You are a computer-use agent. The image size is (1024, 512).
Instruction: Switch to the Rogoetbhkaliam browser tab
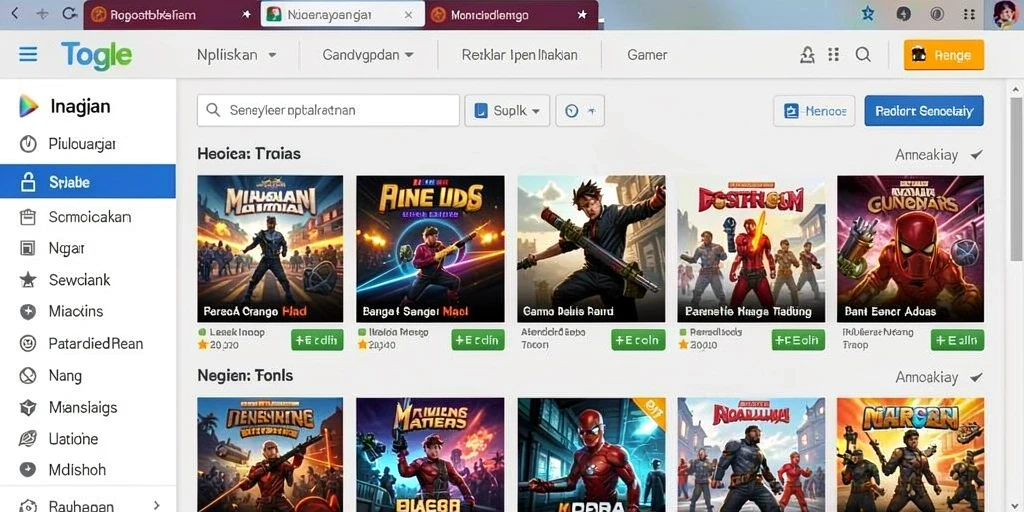(x=171, y=14)
